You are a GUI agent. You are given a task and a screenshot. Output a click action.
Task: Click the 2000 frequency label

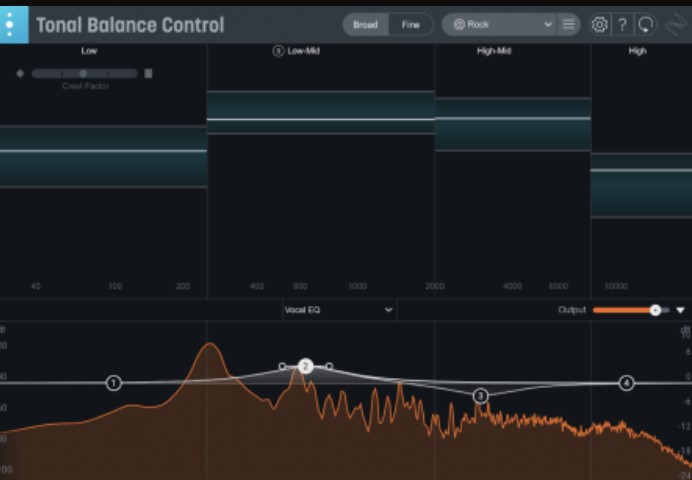(435, 286)
